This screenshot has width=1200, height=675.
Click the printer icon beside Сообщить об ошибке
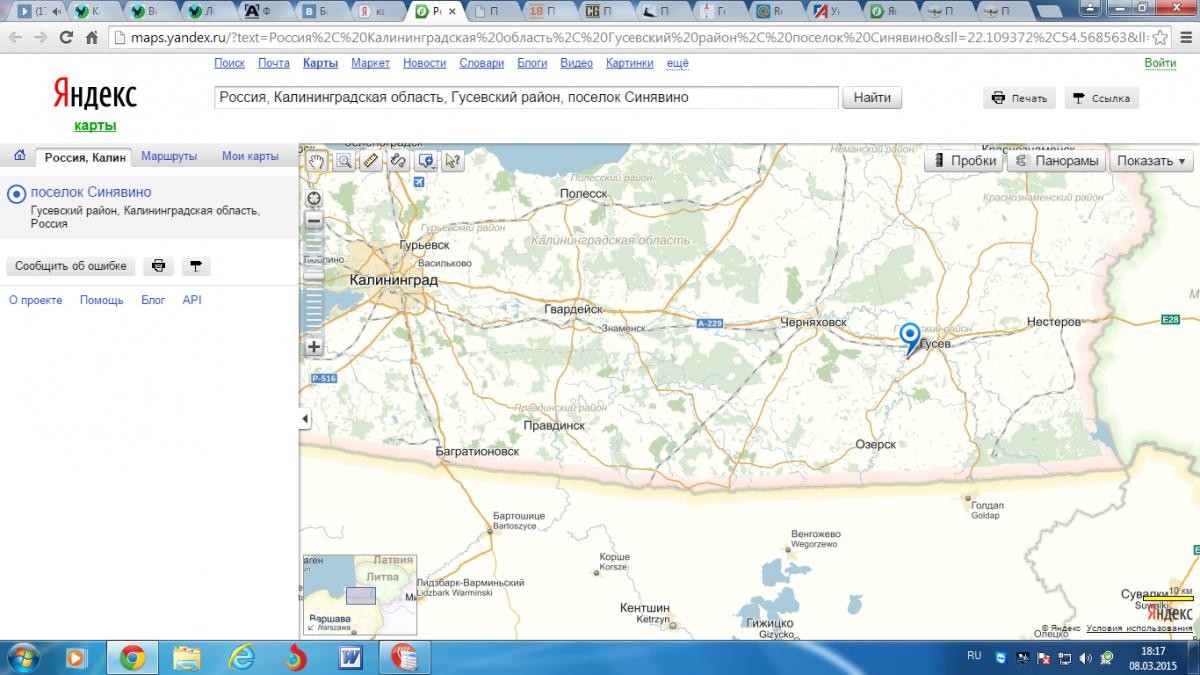(158, 266)
